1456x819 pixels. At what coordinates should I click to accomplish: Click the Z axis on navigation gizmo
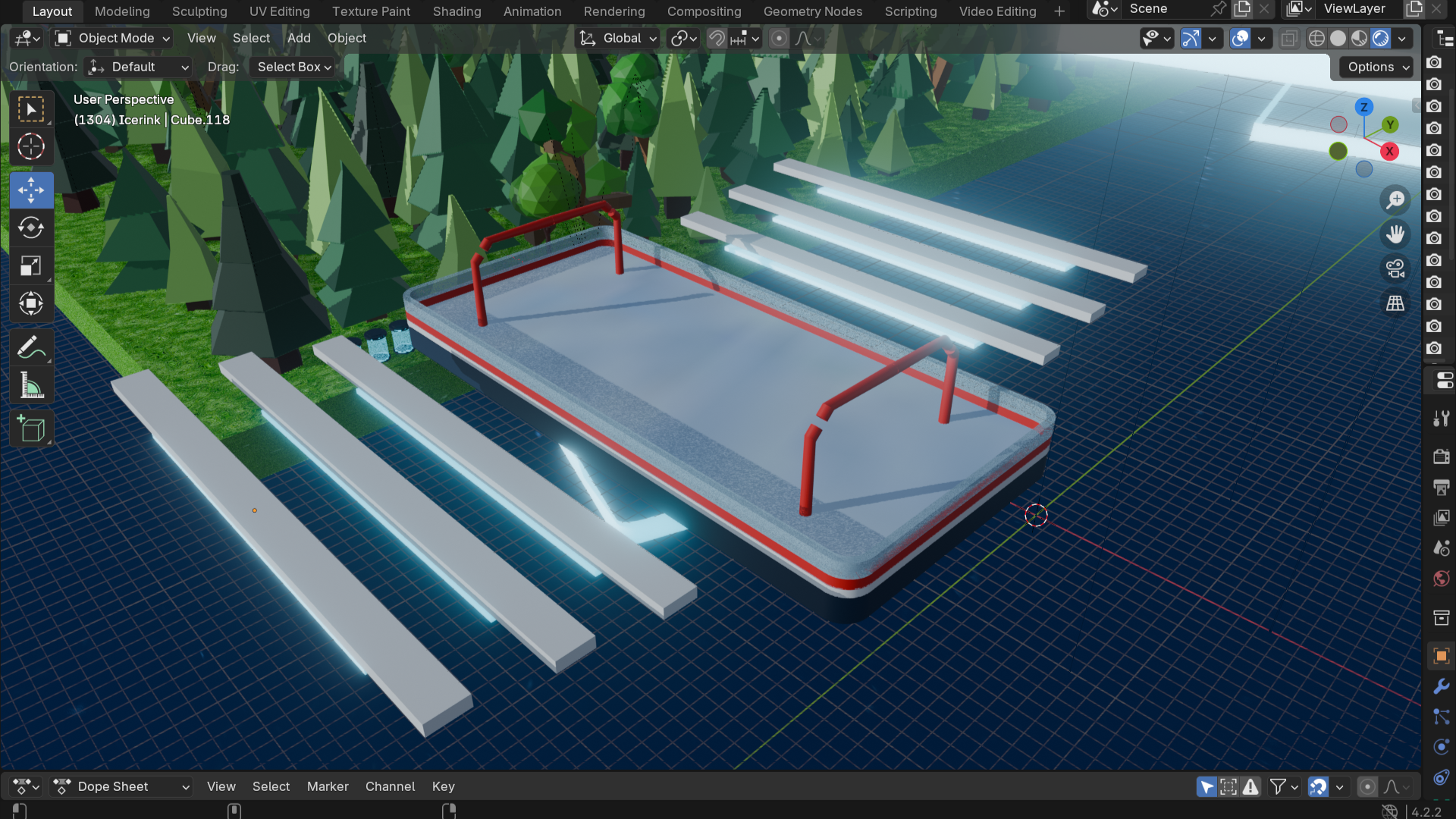coord(1363,107)
